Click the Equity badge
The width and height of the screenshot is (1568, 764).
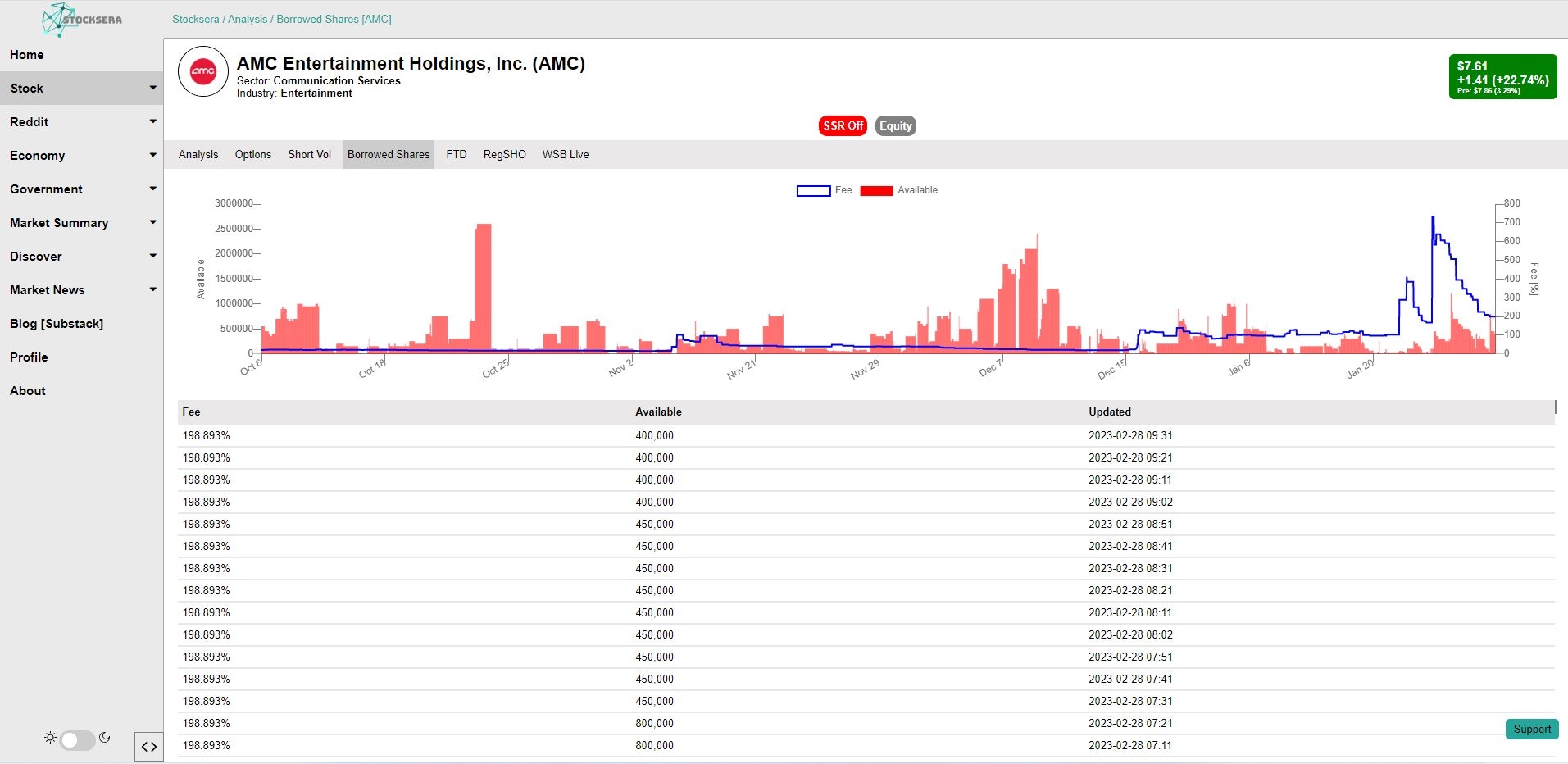(x=895, y=125)
